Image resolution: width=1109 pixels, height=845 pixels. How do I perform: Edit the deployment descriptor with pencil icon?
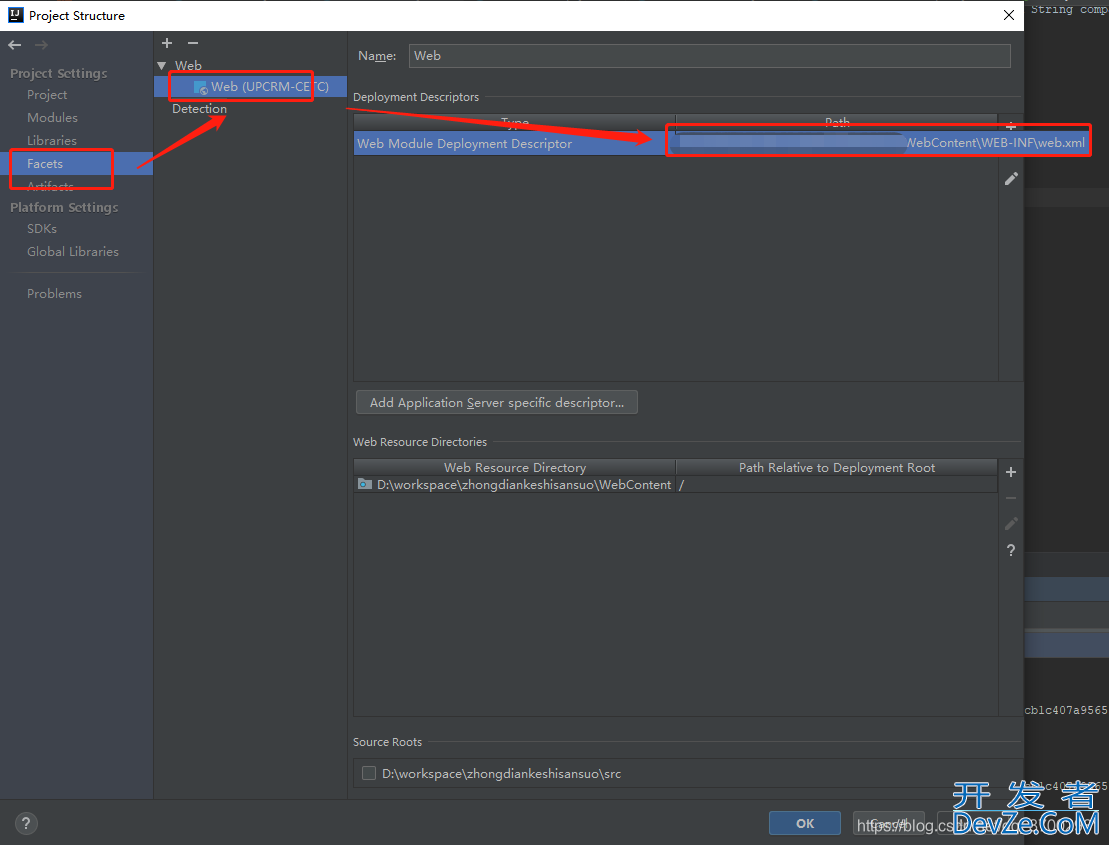click(x=1011, y=179)
